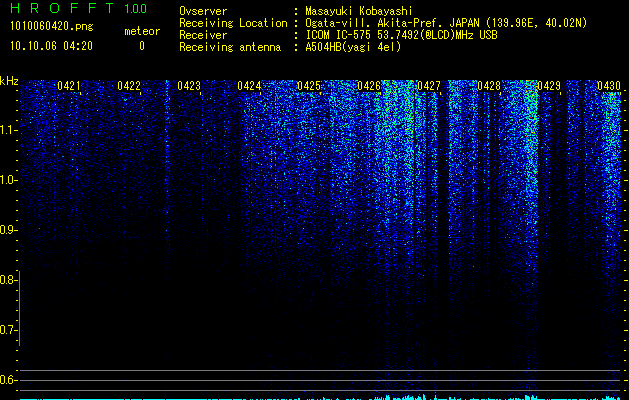
Task: Click the 0.7 kHz axis label
Action: 8,330
